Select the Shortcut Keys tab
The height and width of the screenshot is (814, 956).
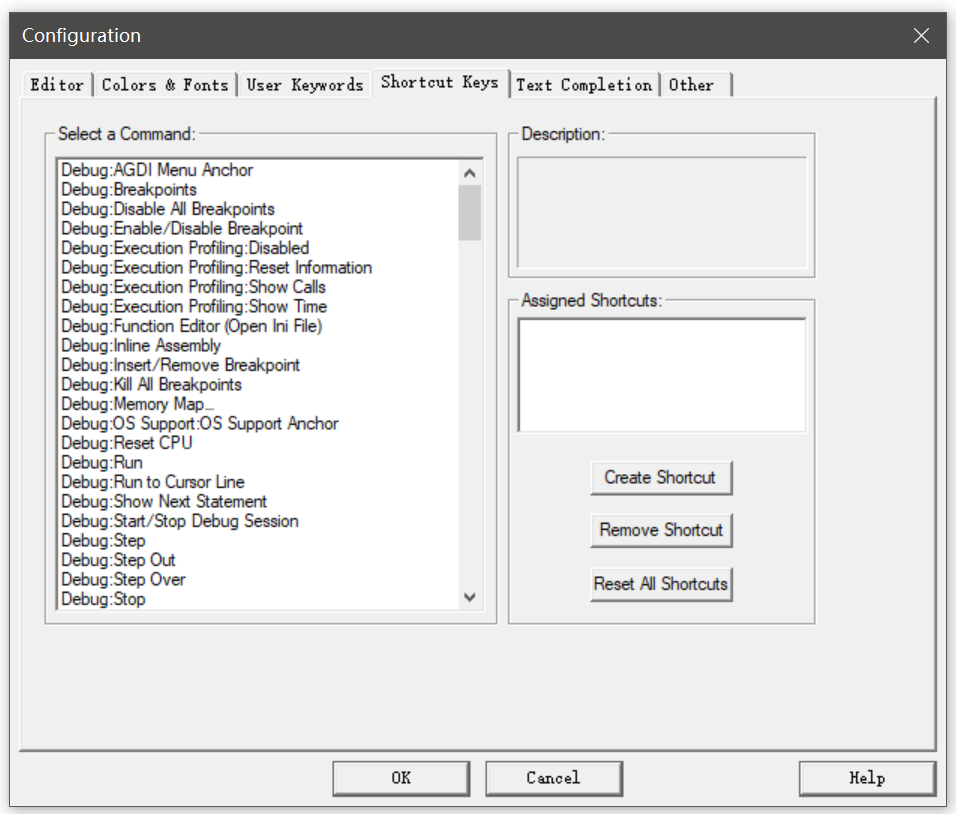[440, 82]
